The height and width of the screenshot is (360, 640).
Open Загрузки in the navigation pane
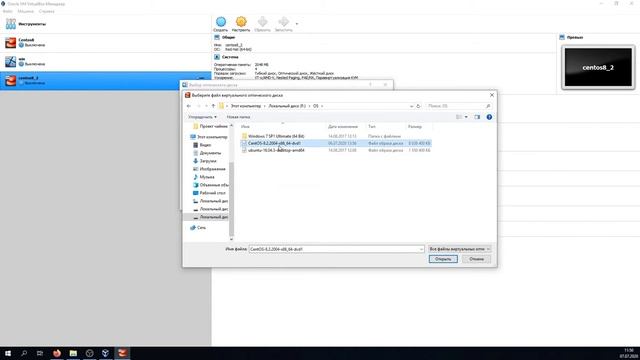pos(205,161)
